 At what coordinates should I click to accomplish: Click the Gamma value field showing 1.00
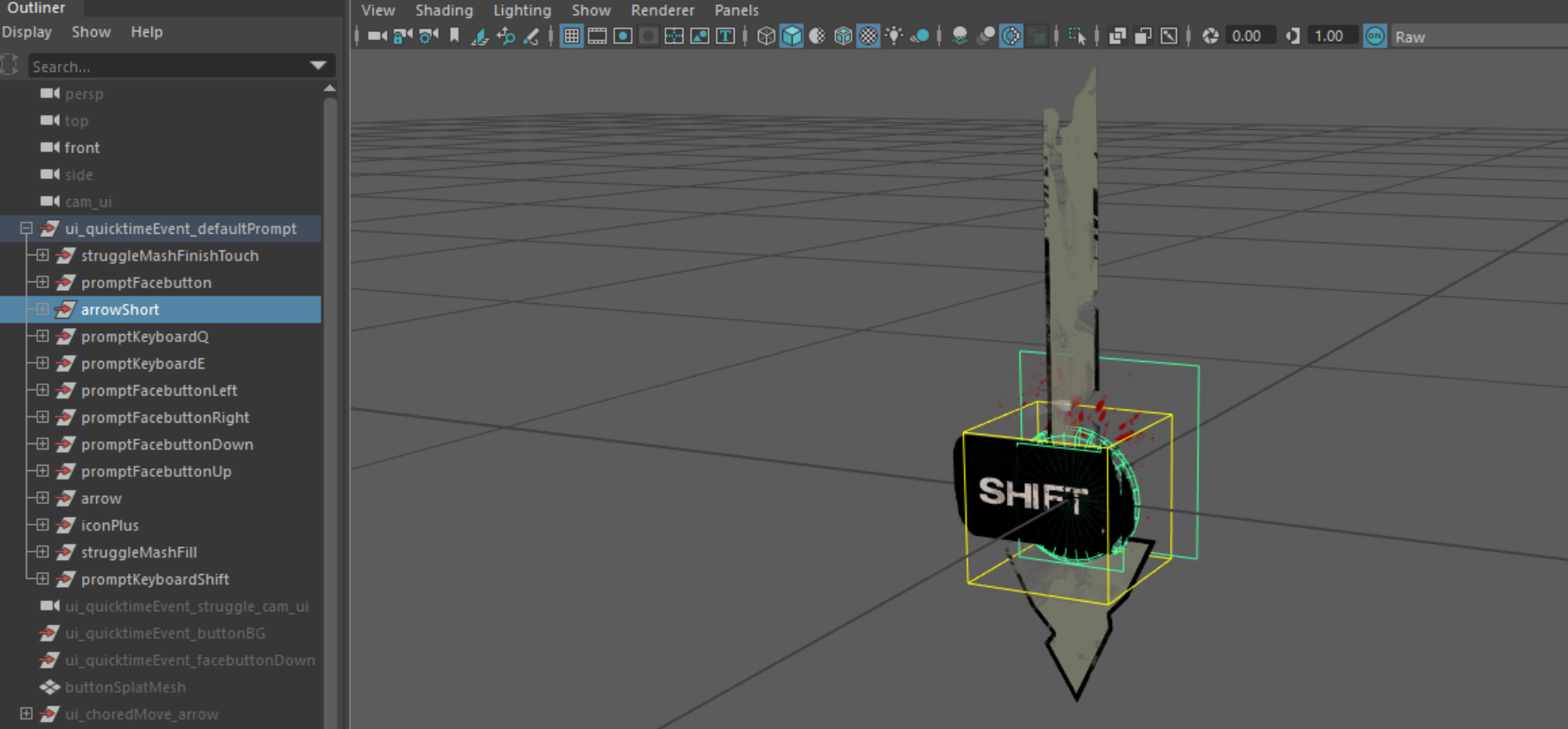1333,36
